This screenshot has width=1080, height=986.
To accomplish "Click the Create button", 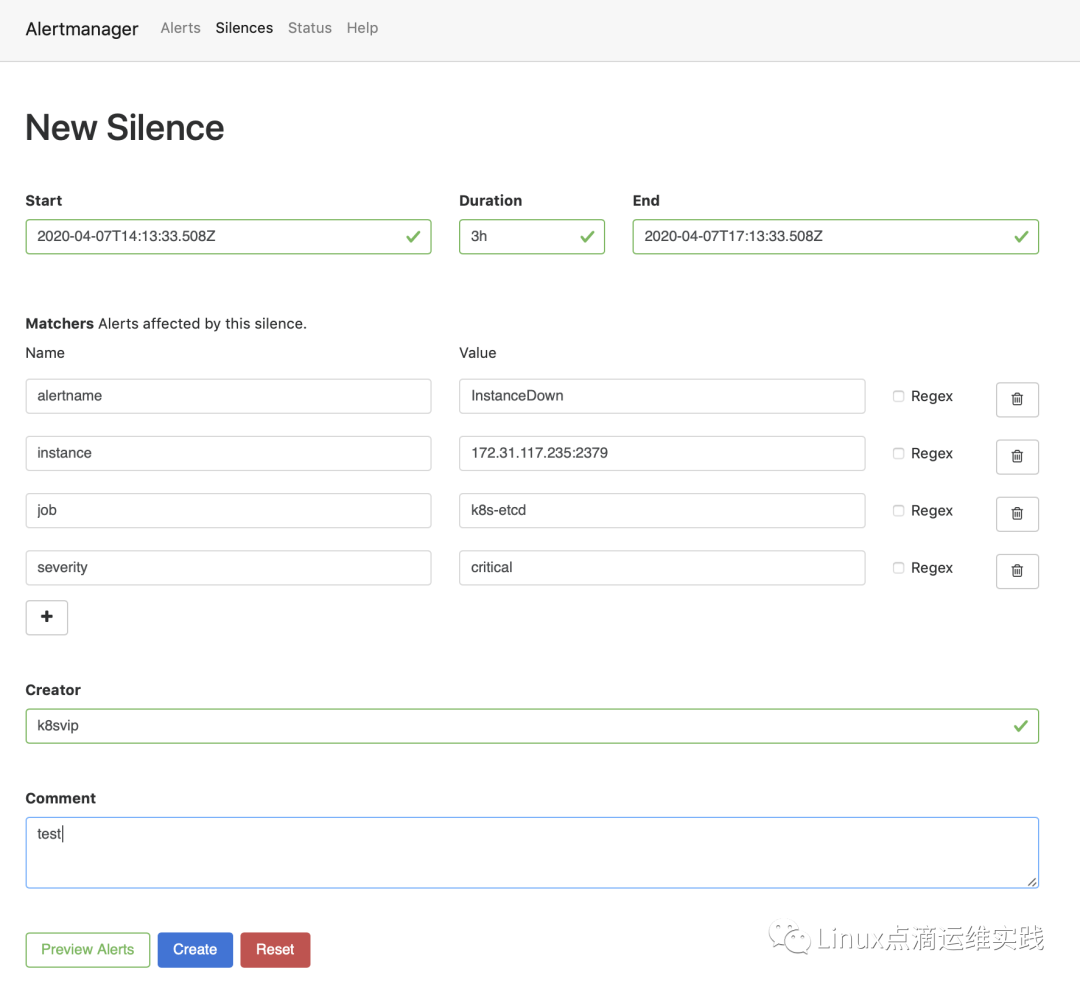I will click(x=195, y=949).
